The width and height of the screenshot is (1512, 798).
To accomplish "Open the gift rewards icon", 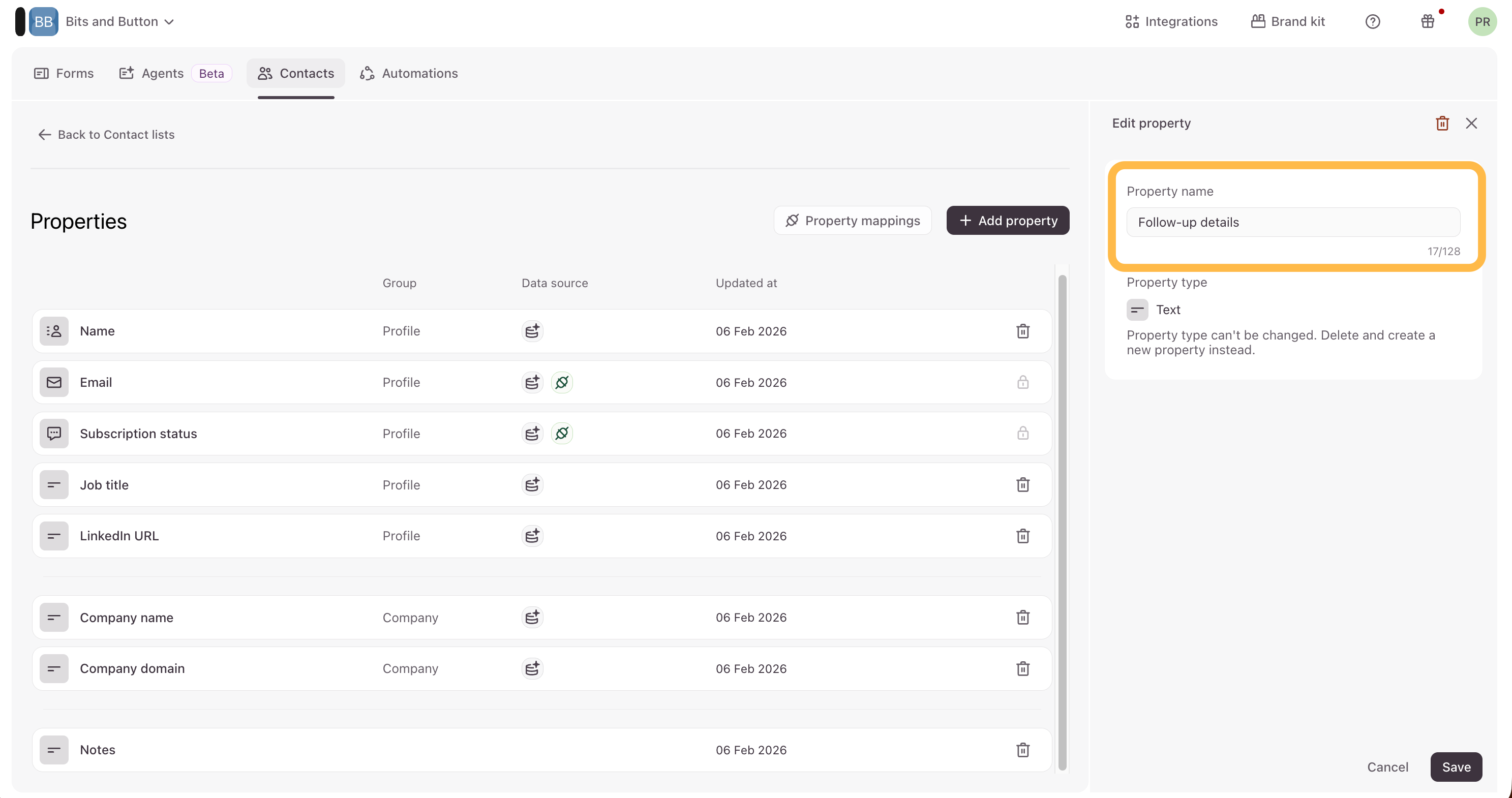I will coord(1428,22).
